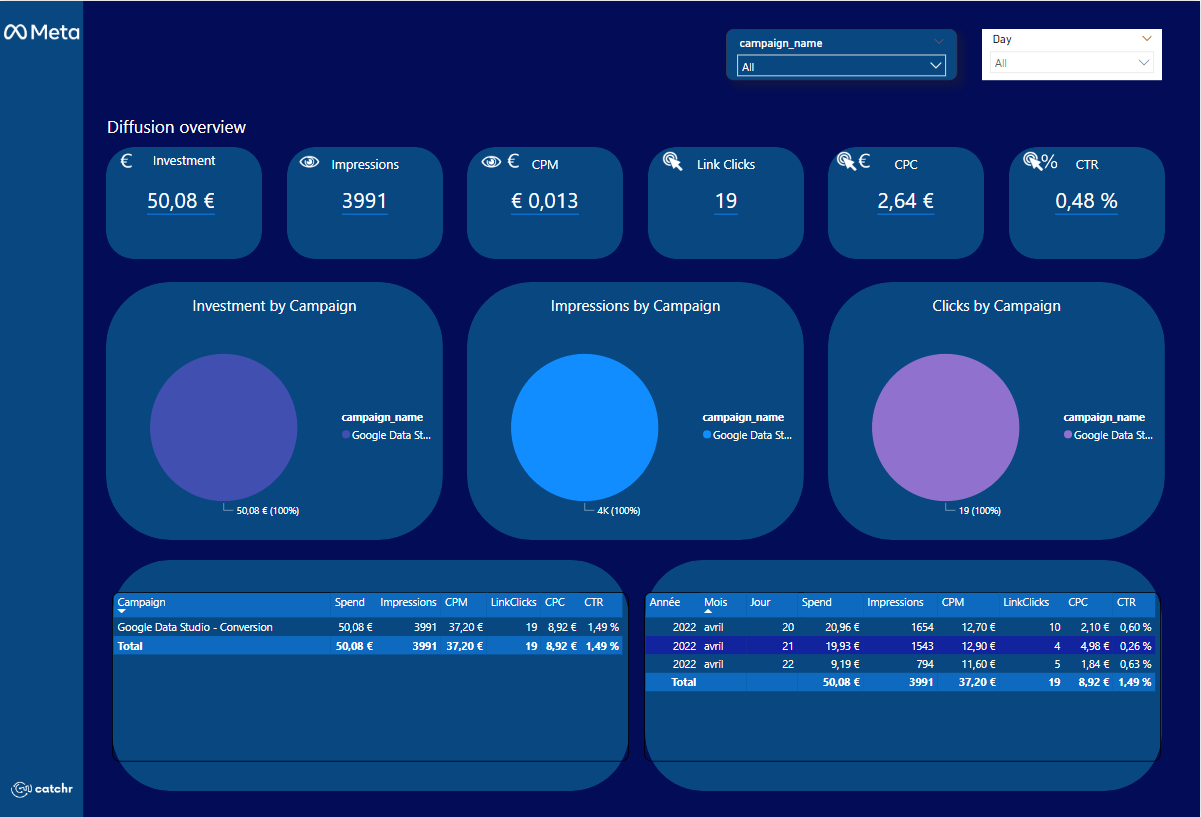
Task: Open the Day dropdown
Action: 1070,39
